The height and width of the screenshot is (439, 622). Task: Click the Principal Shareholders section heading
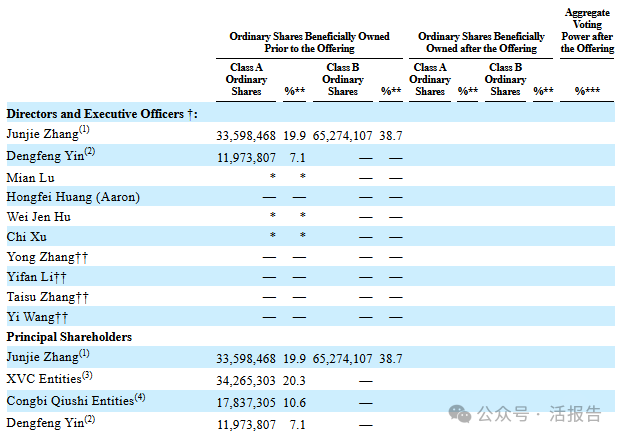click(69, 337)
